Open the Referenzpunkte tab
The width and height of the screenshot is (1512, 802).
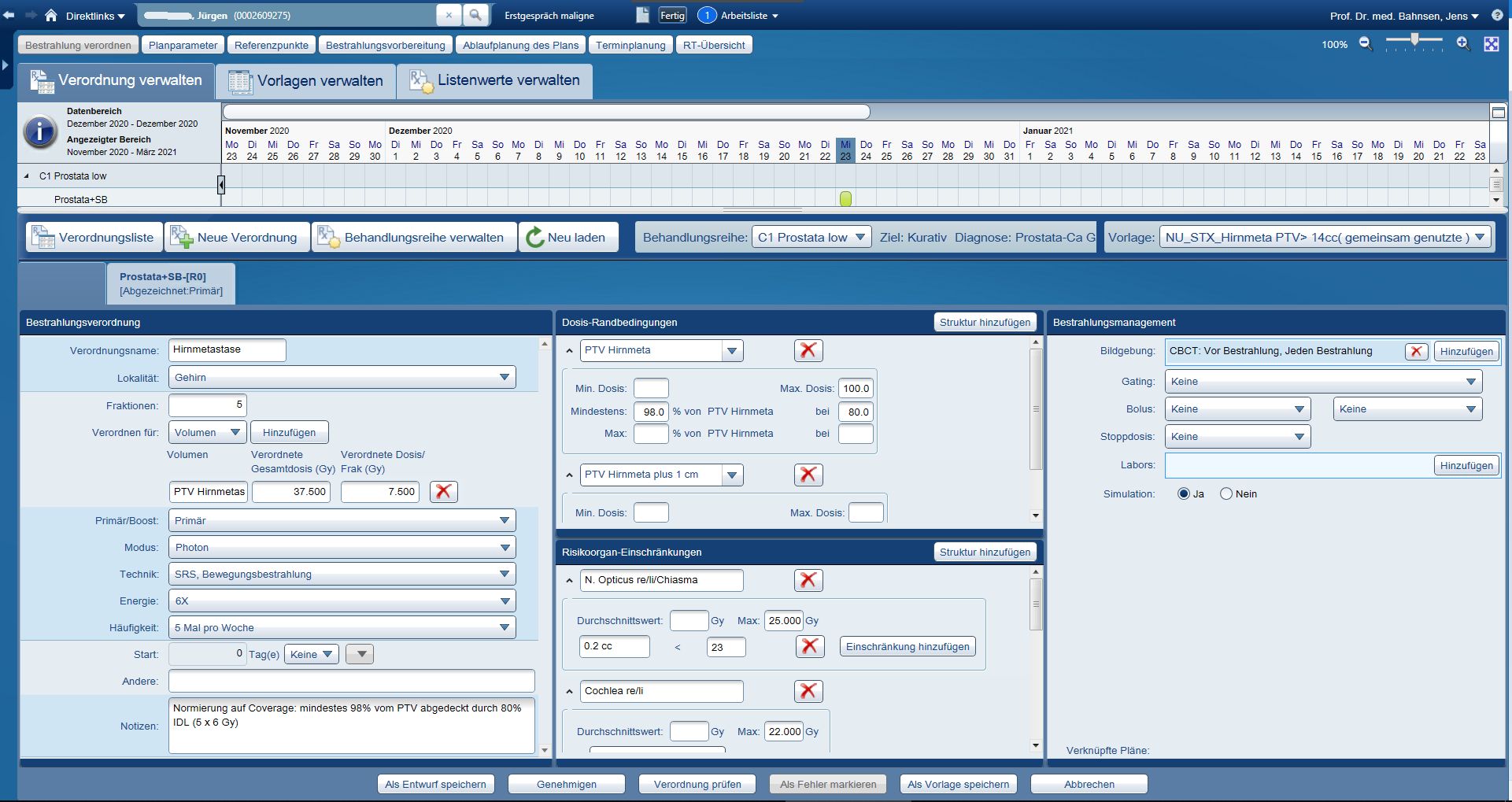(x=272, y=45)
